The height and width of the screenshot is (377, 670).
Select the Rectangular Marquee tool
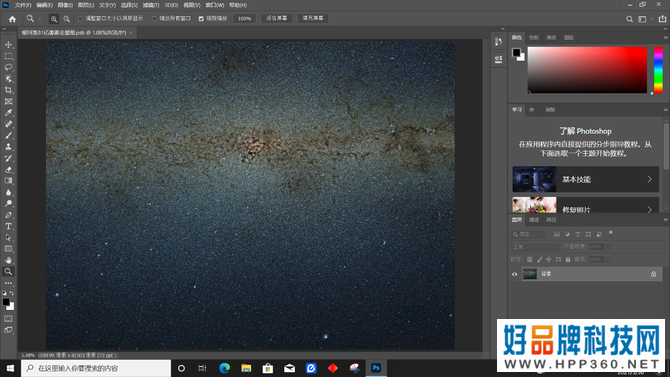pos(8,56)
